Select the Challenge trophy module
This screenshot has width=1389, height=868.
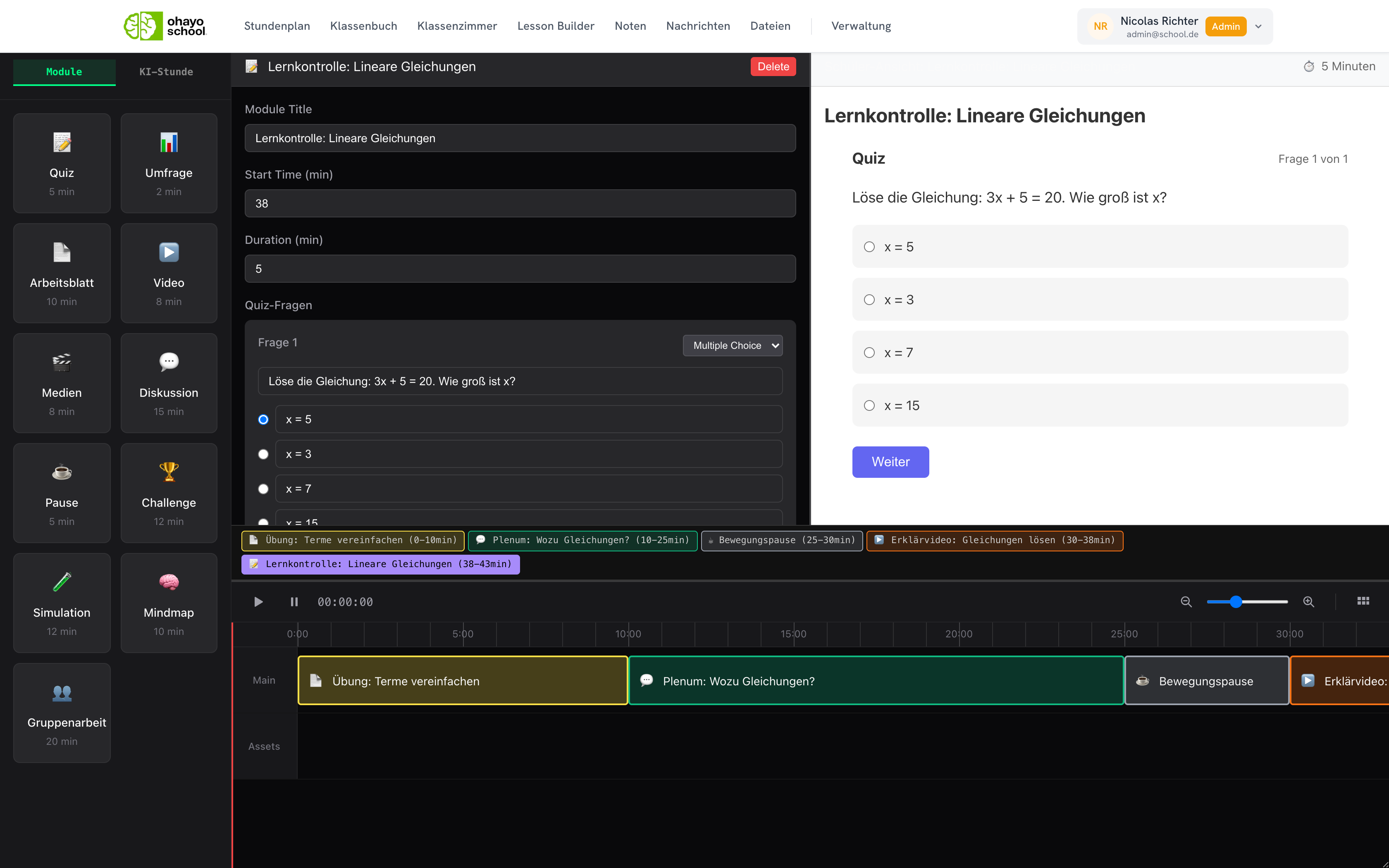169,493
